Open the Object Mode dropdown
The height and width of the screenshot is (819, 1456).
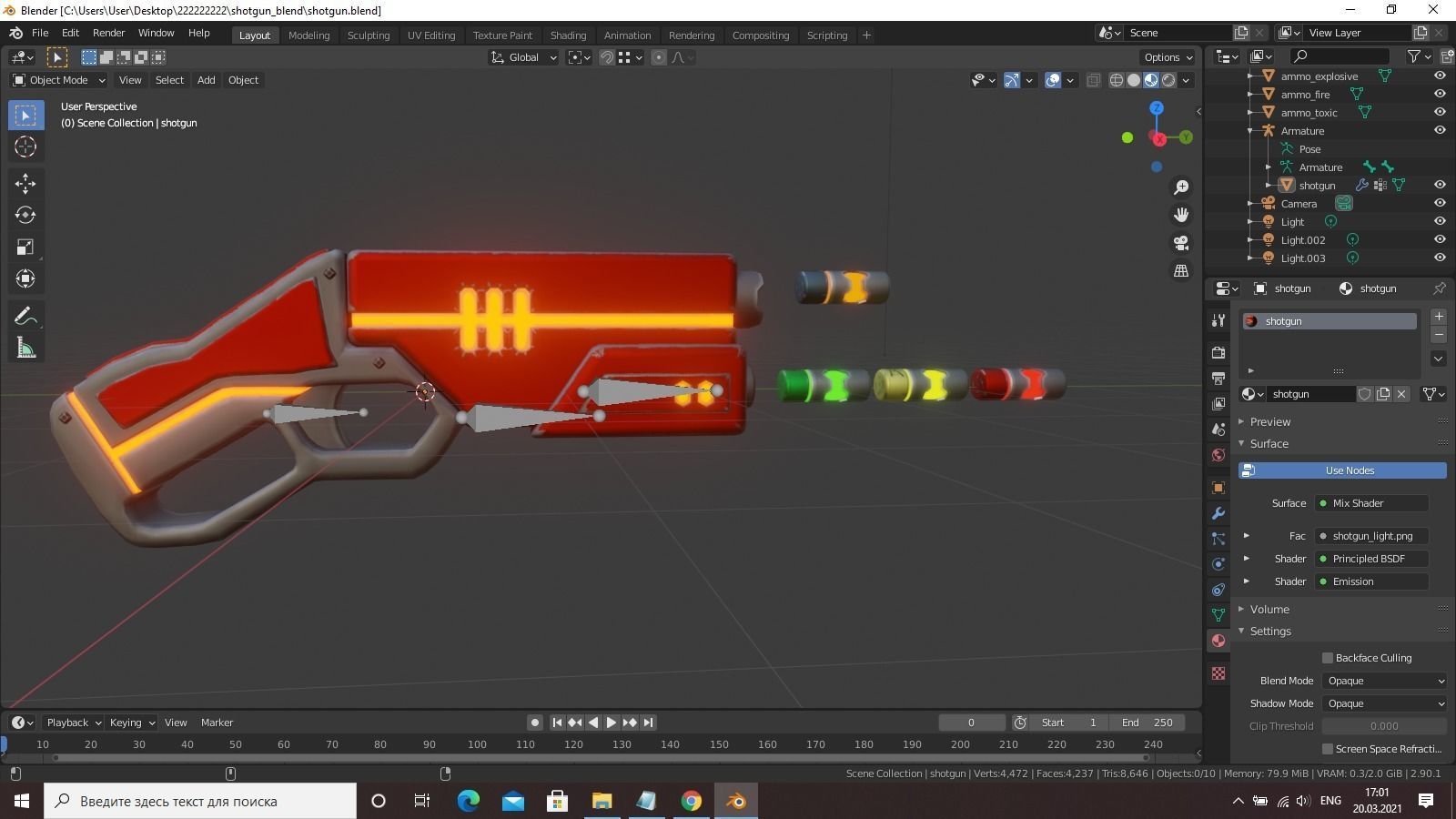coord(59,80)
